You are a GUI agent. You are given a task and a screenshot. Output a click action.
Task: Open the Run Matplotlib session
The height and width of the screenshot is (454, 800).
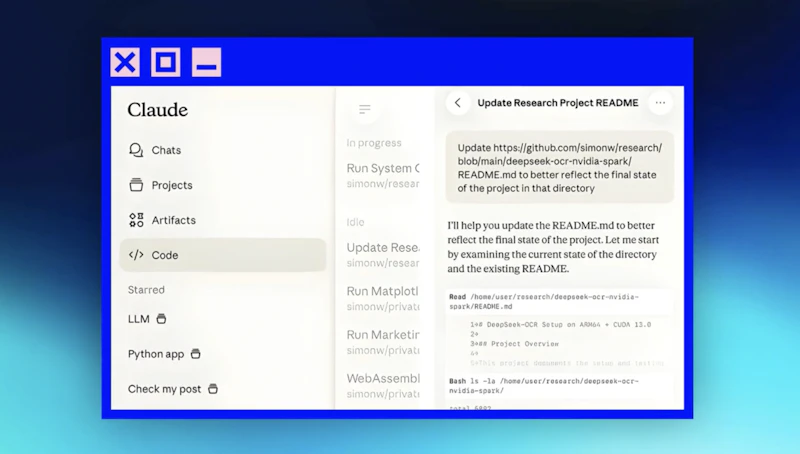click(383, 298)
